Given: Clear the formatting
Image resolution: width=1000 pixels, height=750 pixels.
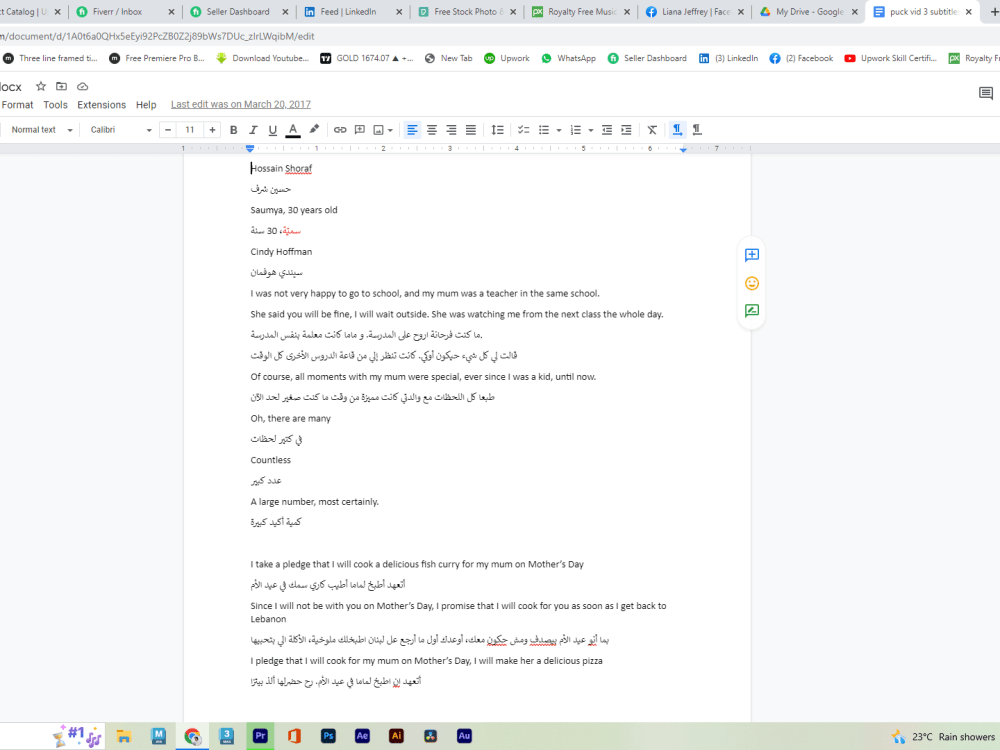Looking at the screenshot, I should [x=652, y=130].
